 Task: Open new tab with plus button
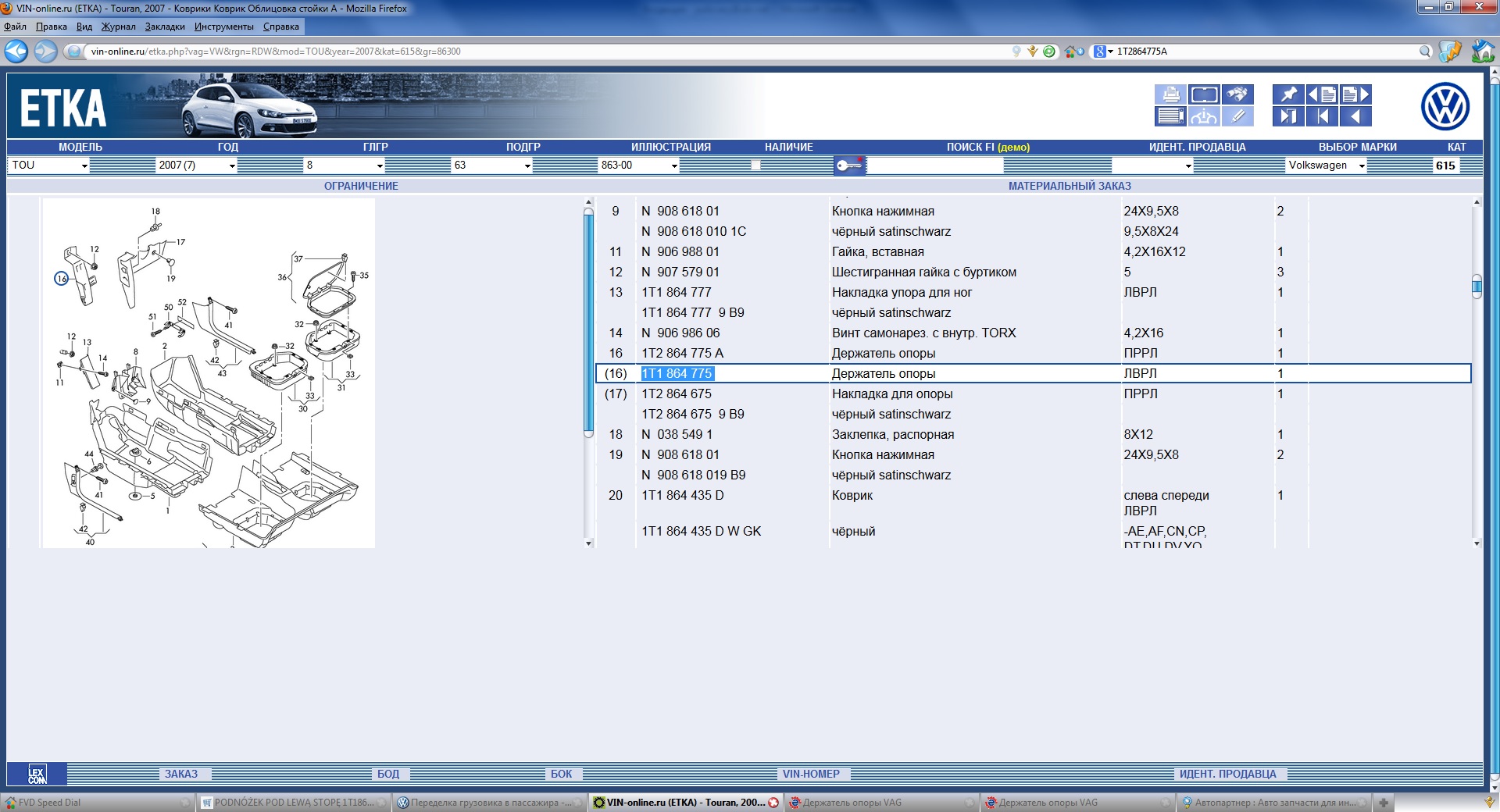click(1384, 802)
